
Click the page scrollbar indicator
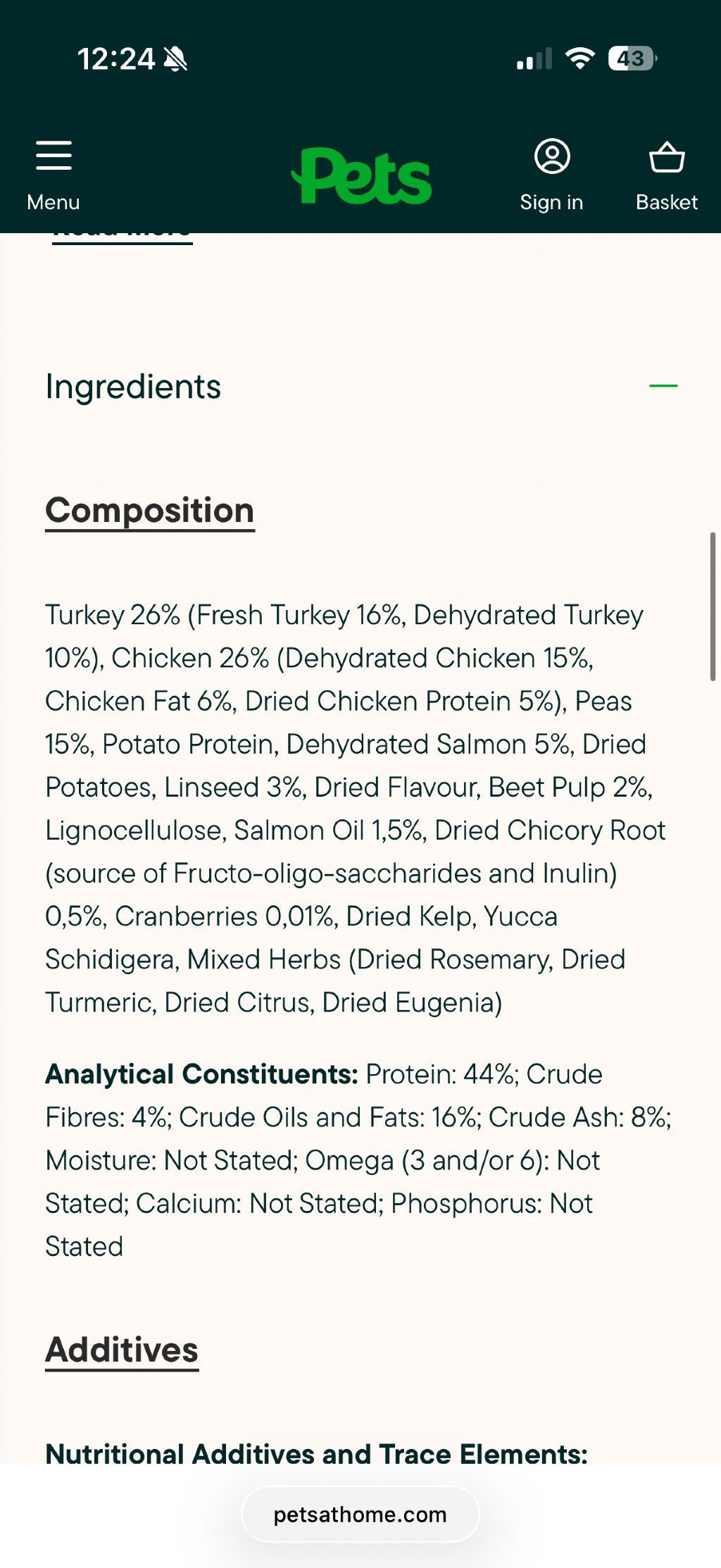tap(713, 606)
